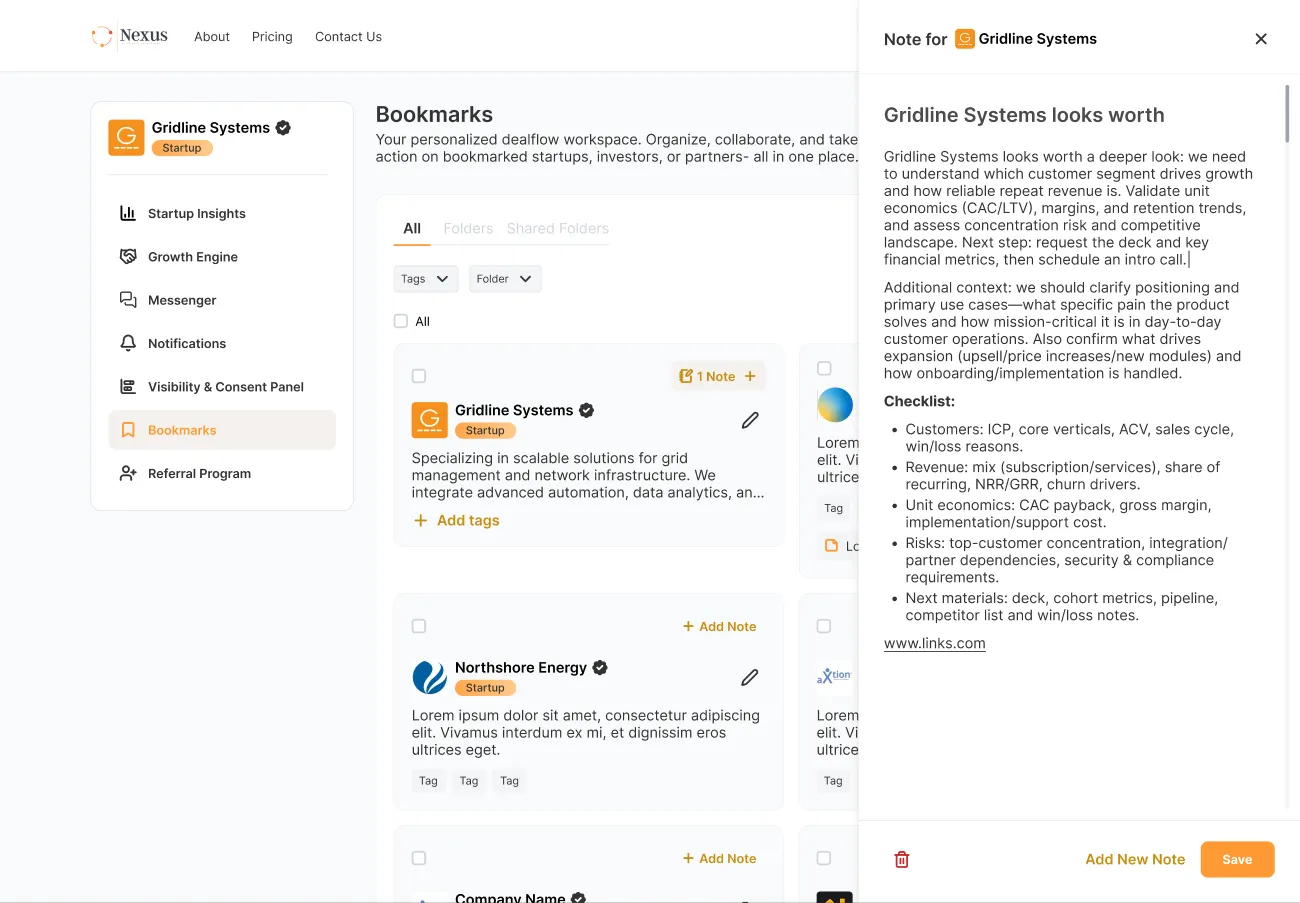The image size is (1300, 903).
Task: Click the Checklist heading in the note
Action: pyautogui.click(x=919, y=401)
